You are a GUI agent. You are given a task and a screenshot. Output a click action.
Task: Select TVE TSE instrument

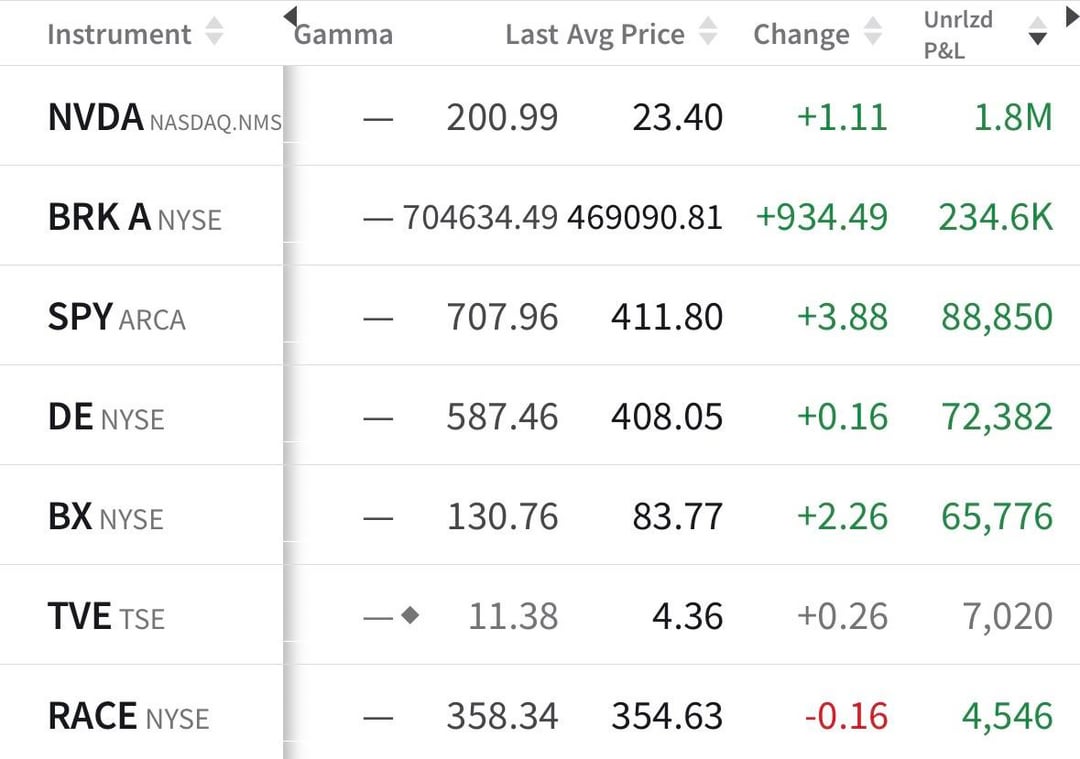click(105, 617)
